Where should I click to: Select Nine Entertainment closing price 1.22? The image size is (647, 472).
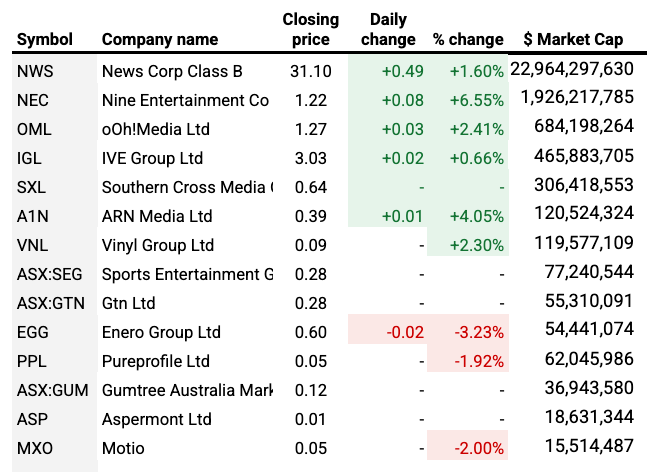(x=315, y=100)
